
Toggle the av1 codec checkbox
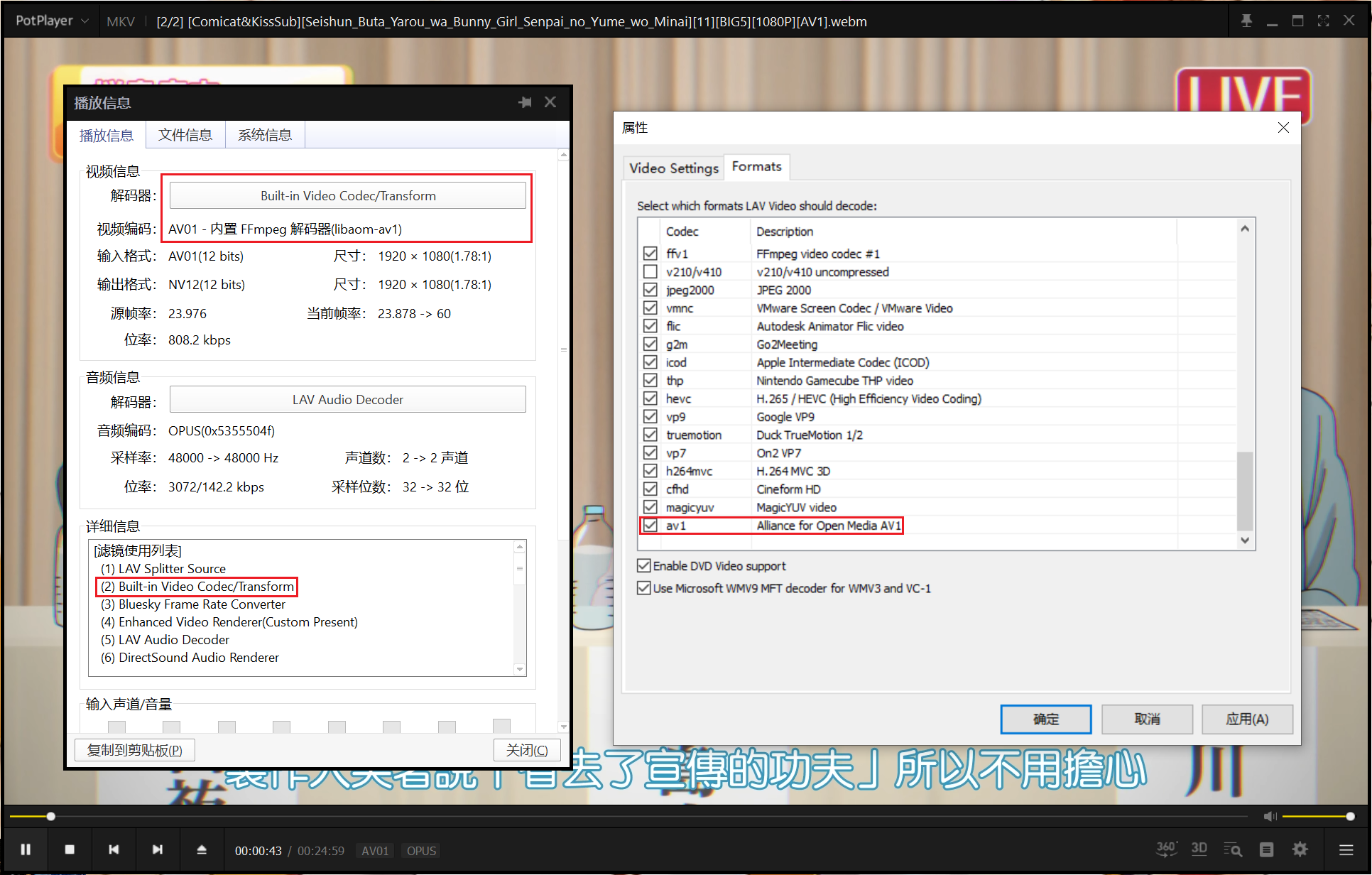(650, 525)
